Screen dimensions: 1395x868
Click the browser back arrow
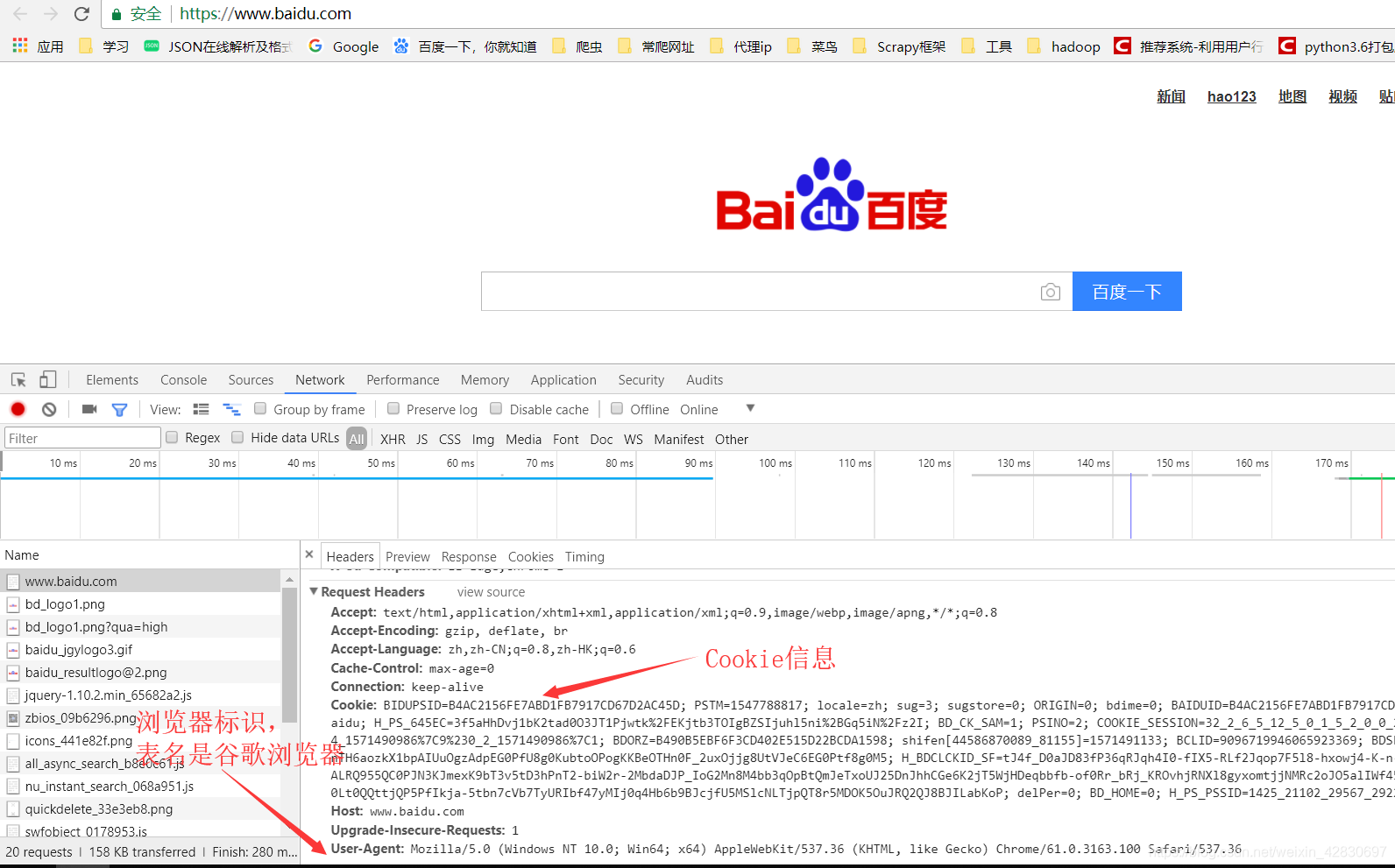20,14
